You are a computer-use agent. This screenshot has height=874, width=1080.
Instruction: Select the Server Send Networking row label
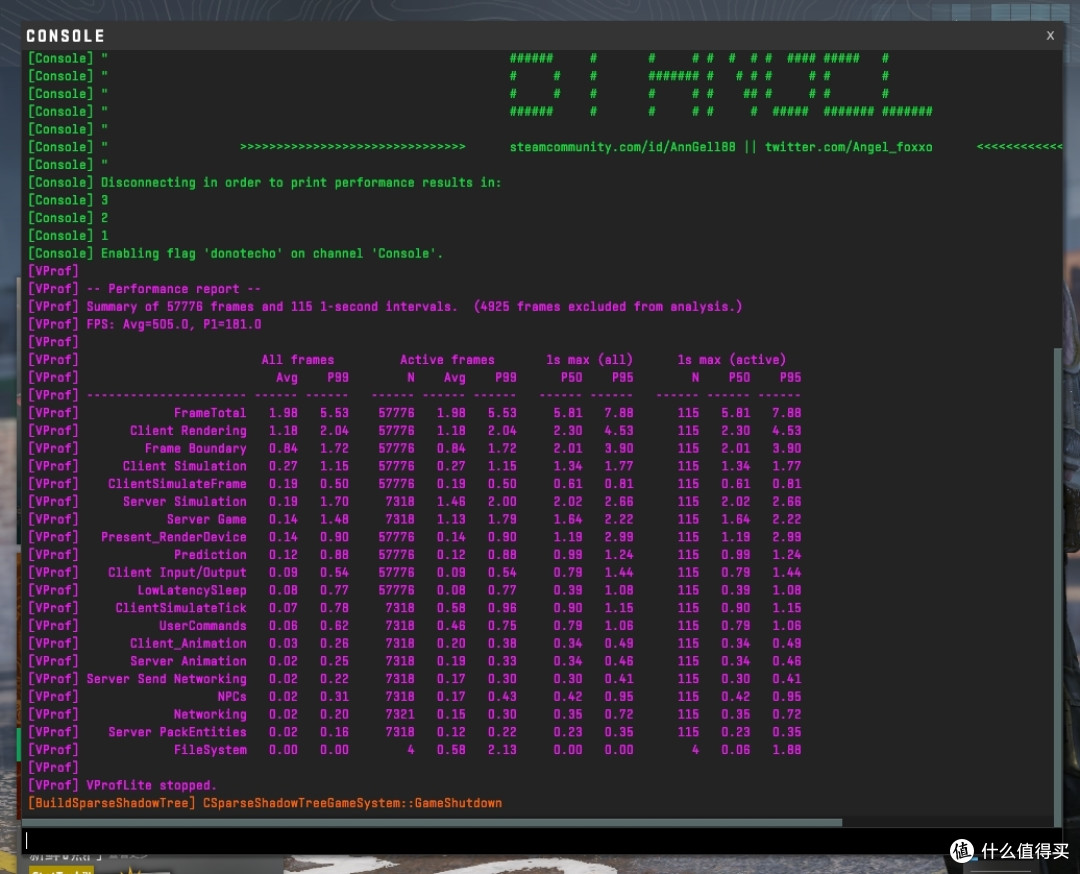(x=166, y=679)
